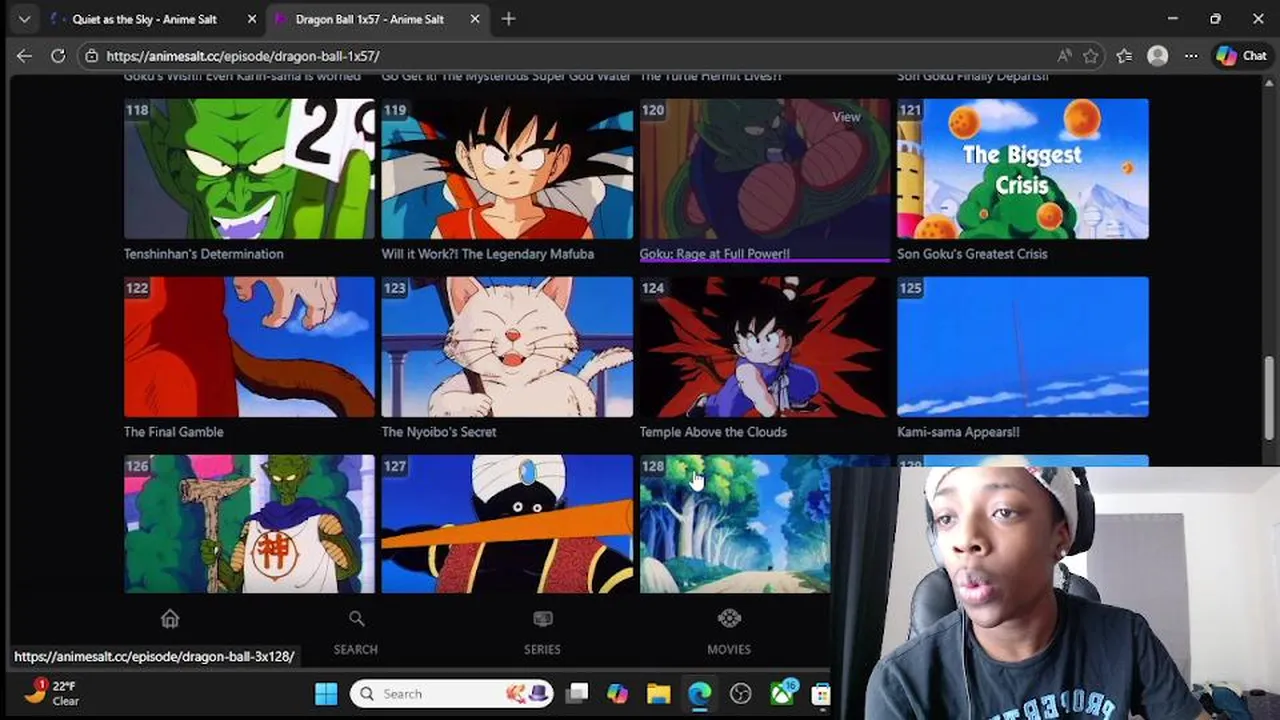The height and width of the screenshot is (720, 1280).
Task: Expand the tab actions dropdown arrow
Action: pyautogui.click(x=24, y=19)
